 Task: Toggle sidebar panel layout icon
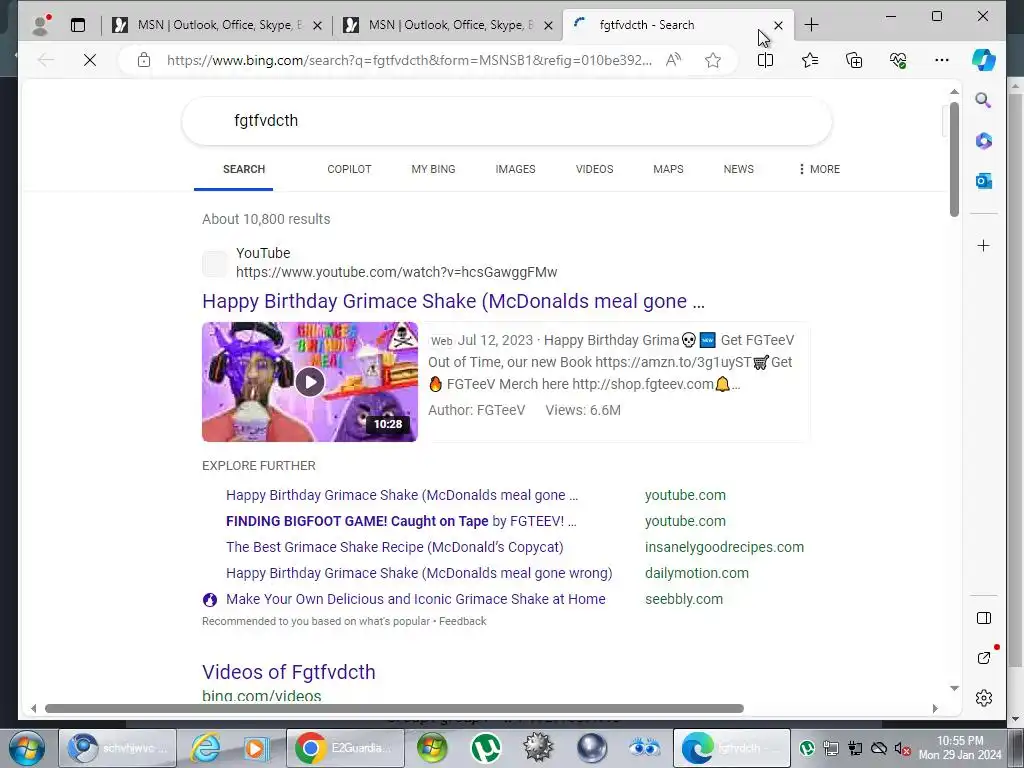(984, 618)
